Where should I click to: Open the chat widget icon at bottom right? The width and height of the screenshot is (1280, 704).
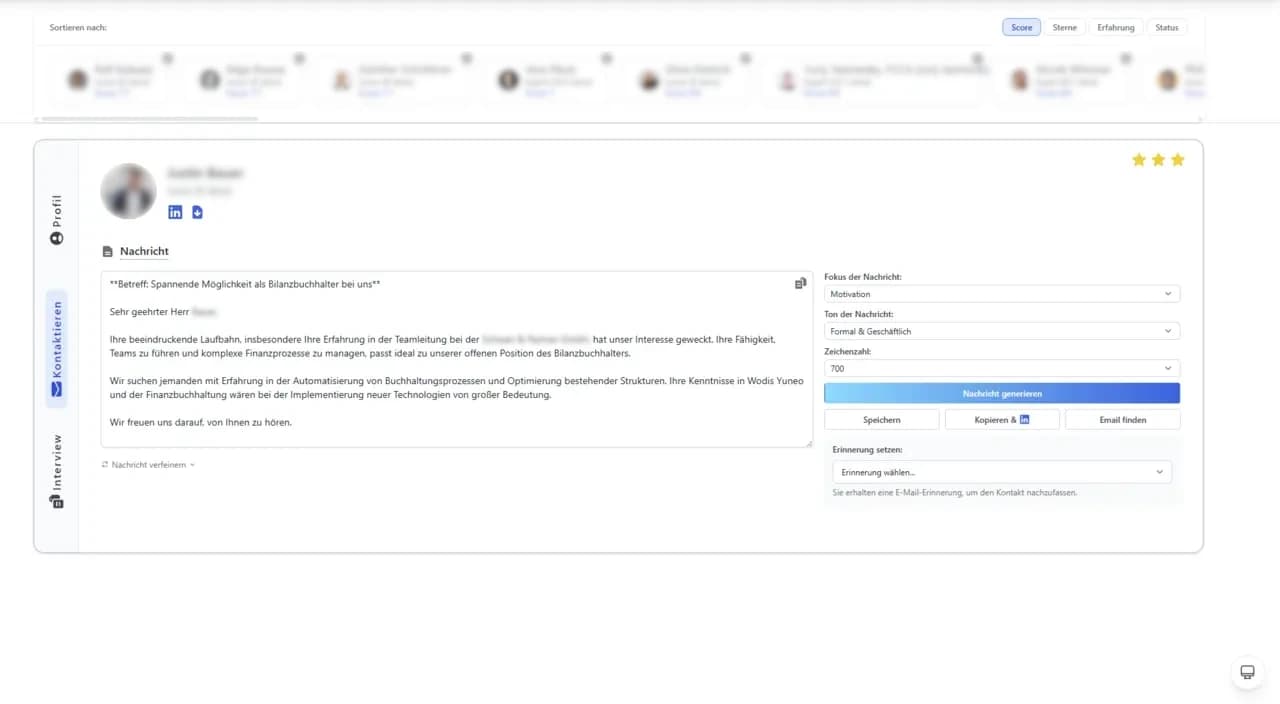1247,672
